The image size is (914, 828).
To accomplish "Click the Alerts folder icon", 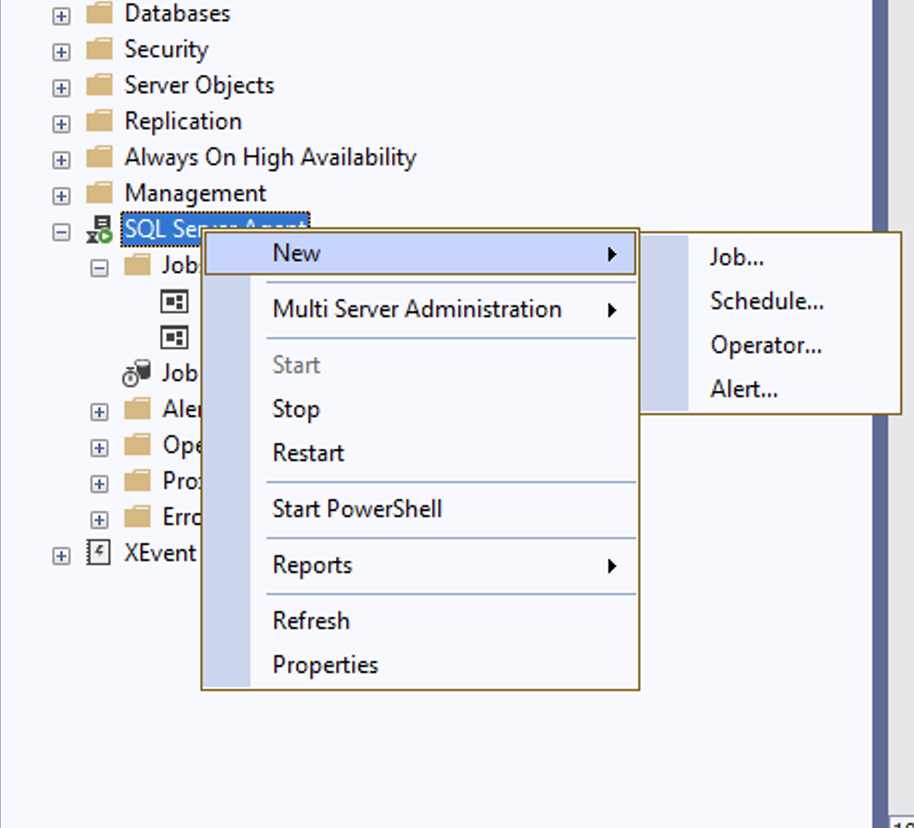I will coord(138,409).
